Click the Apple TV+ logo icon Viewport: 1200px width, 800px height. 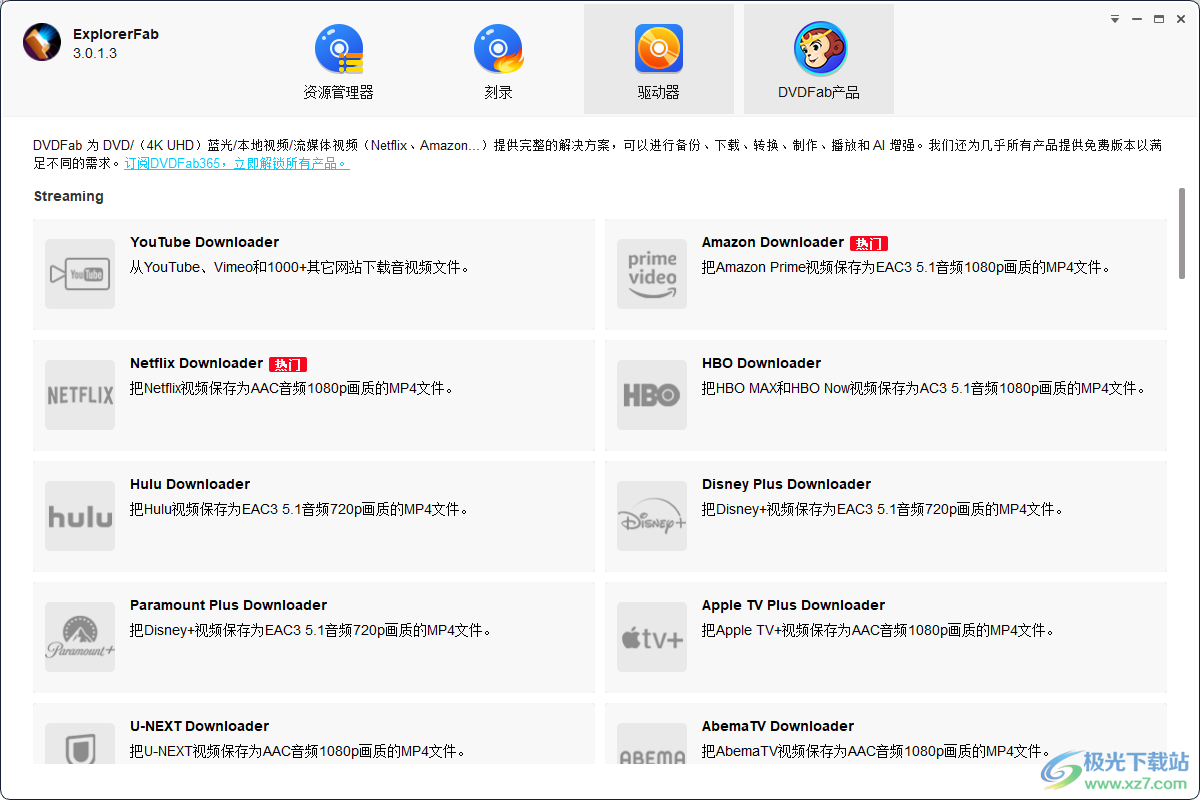pos(652,637)
